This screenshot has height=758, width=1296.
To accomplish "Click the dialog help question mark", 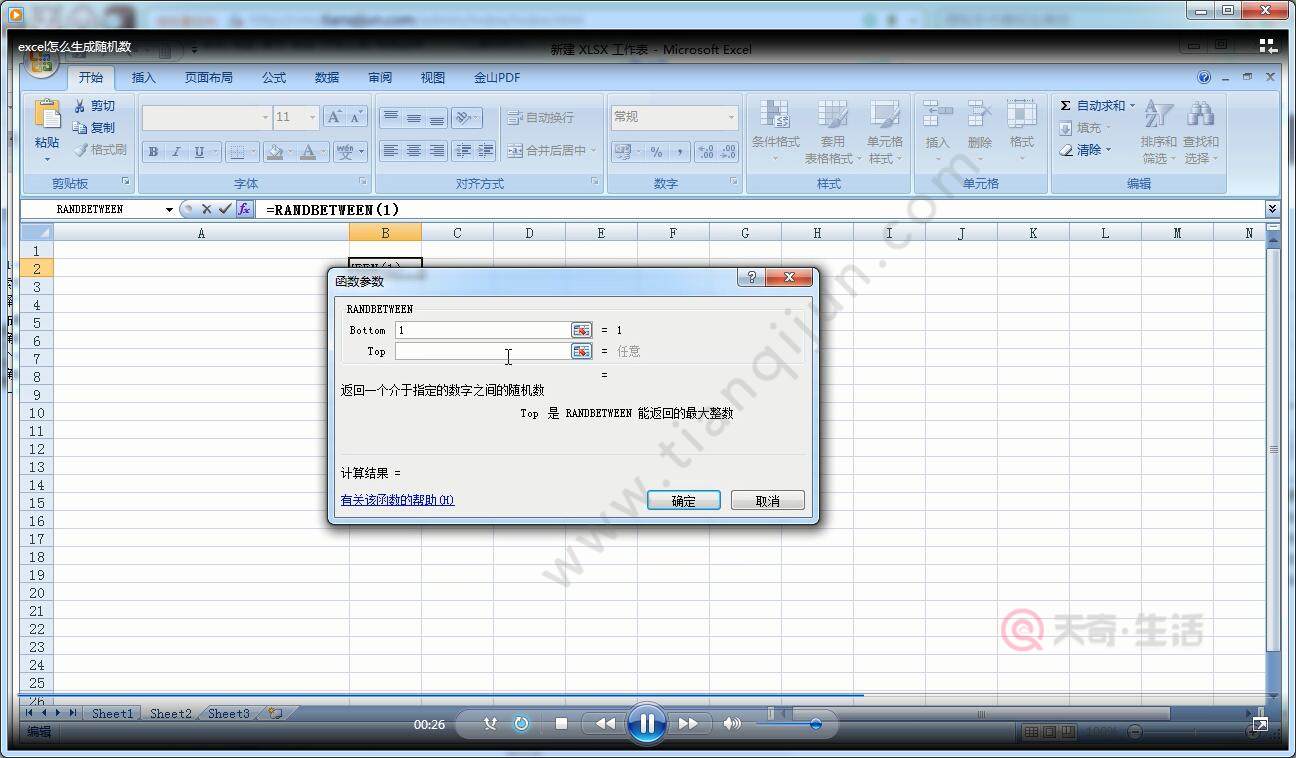I will [x=752, y=278].
